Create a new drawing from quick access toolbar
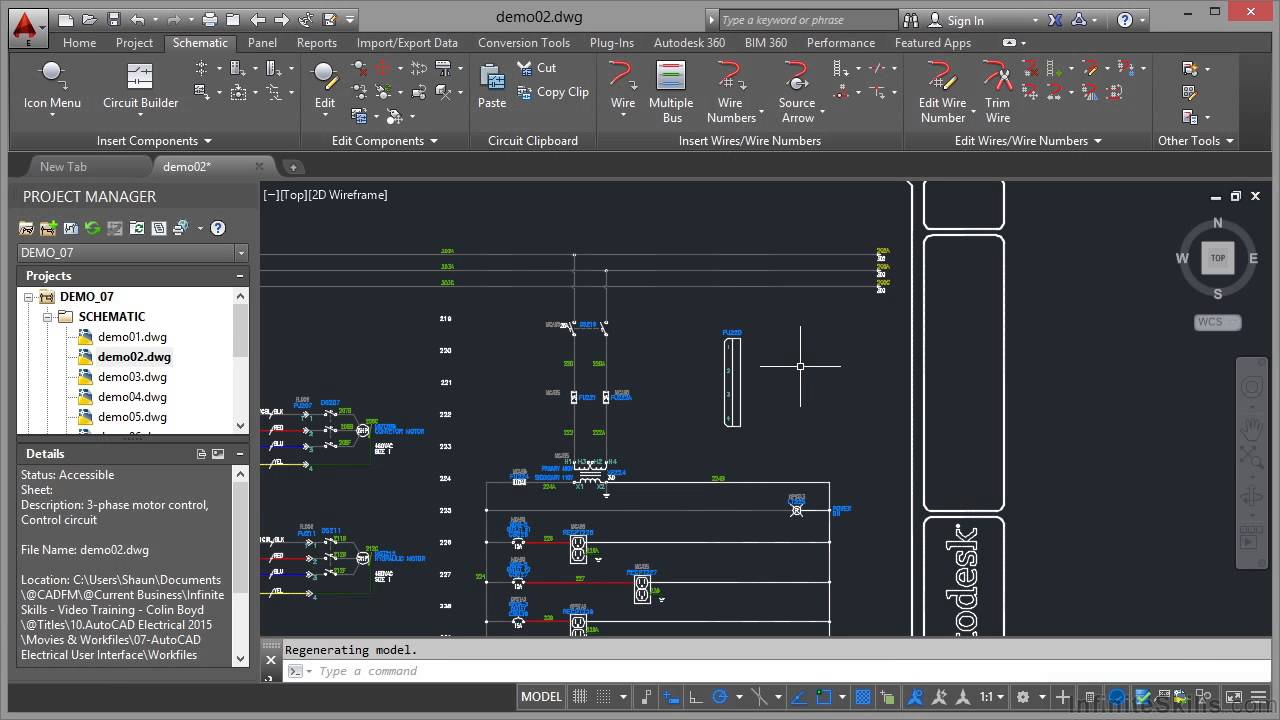Screen dimensions: 1280x720 pos(66,19)
